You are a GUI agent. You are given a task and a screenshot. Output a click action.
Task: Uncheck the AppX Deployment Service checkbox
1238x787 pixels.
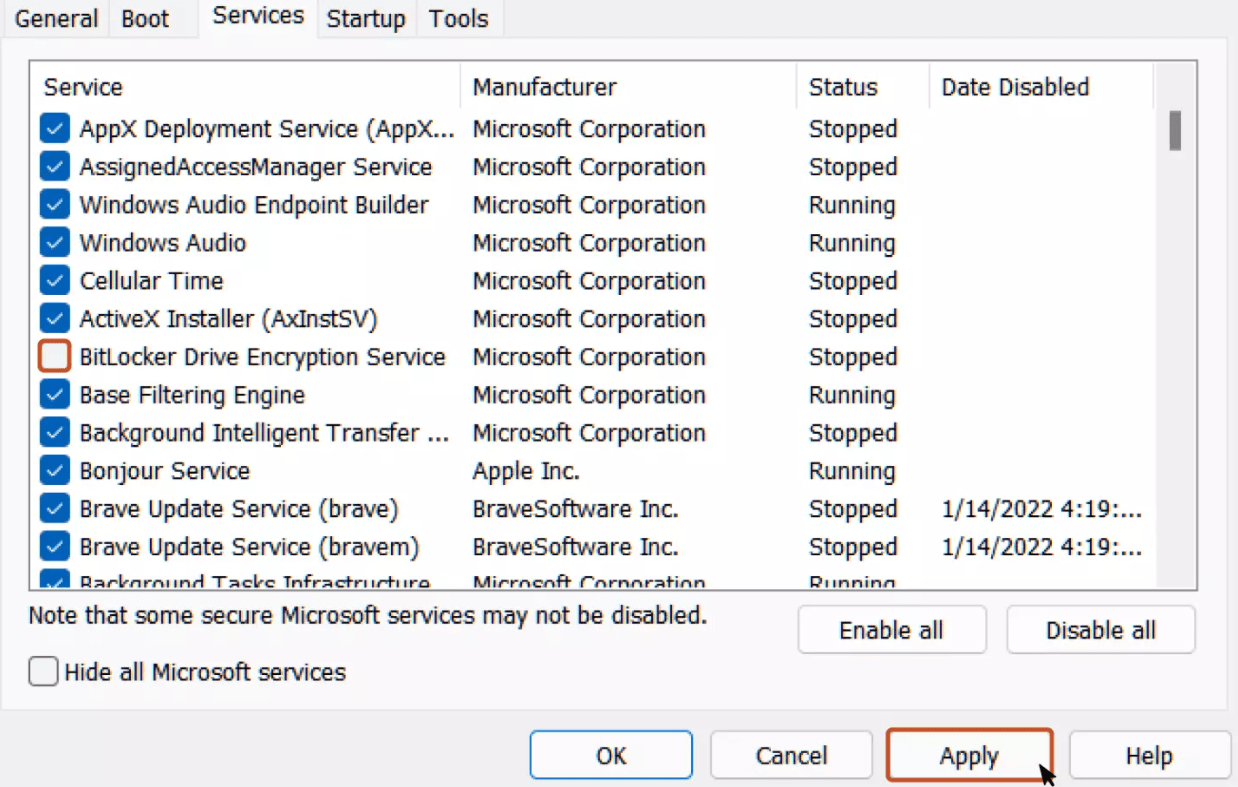[54, 129]
